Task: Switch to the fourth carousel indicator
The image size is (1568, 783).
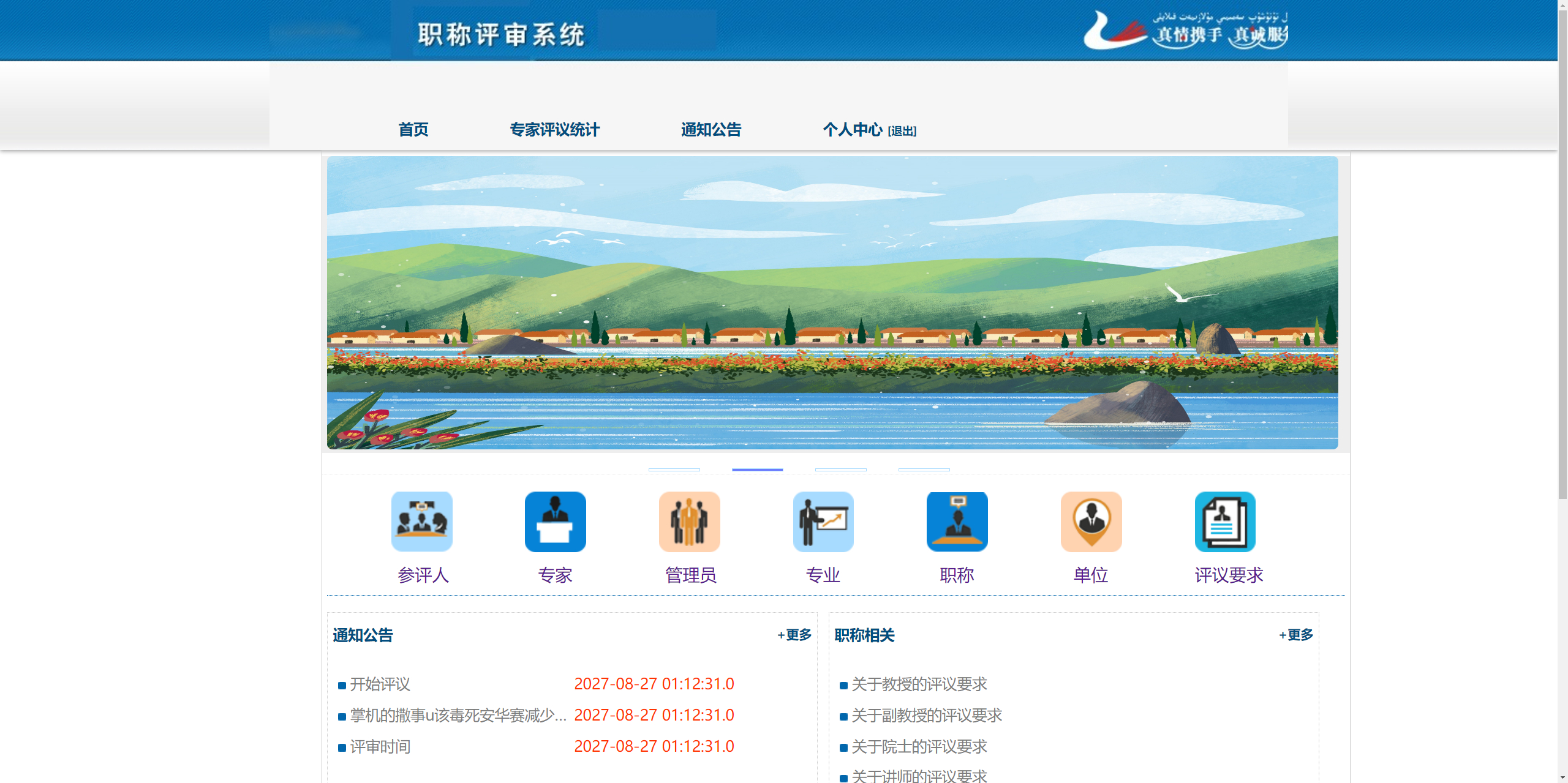Action: [924, 470]
